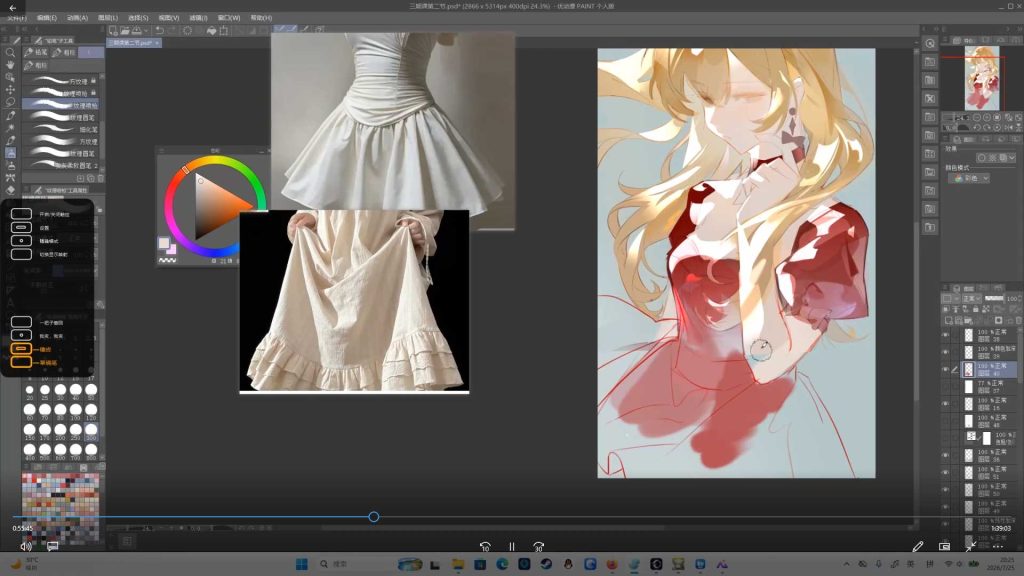Click the reference image of ruffled cream skirt

pos(354,301)
